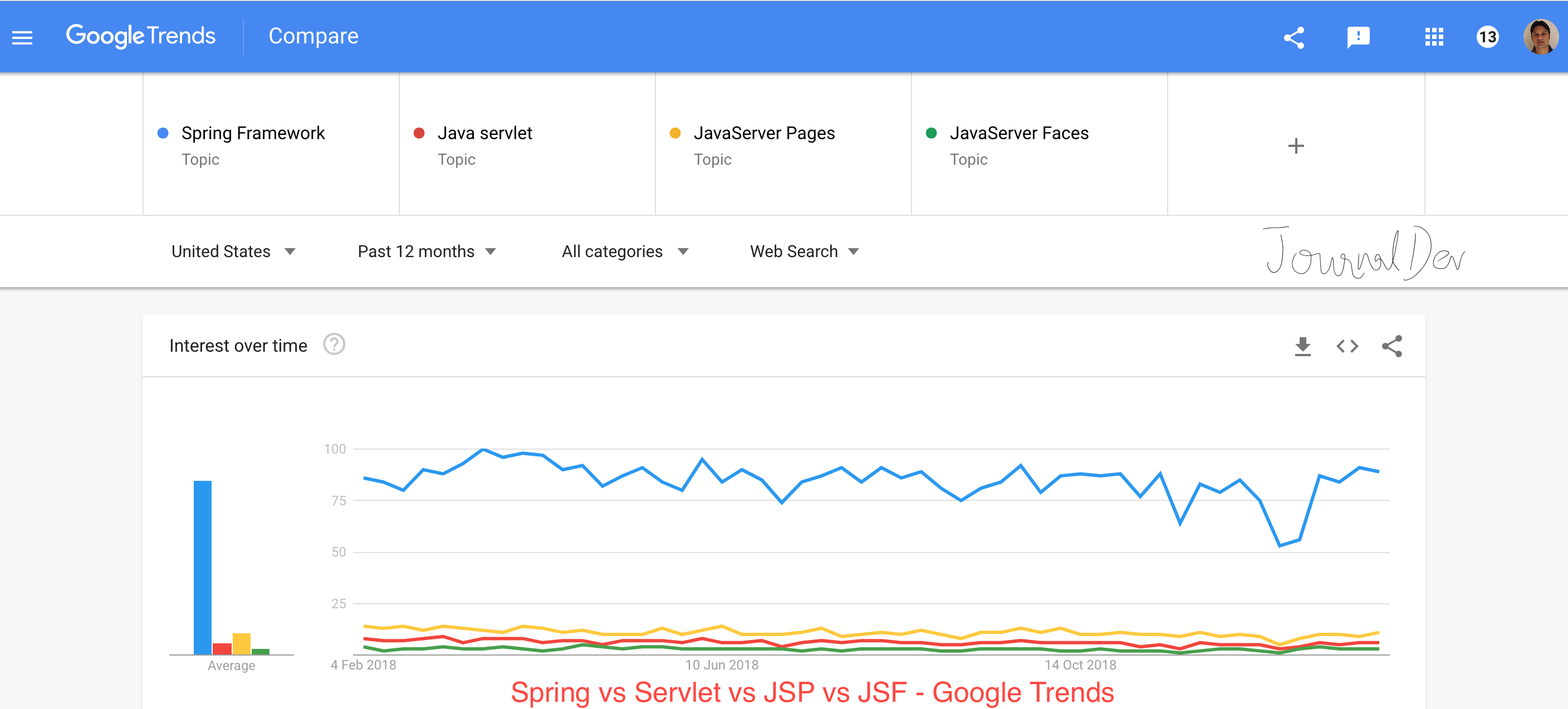Screen dimensions: 1568x709
Task: Click the add topic button (+)
Action: [x=1296, y=145]
